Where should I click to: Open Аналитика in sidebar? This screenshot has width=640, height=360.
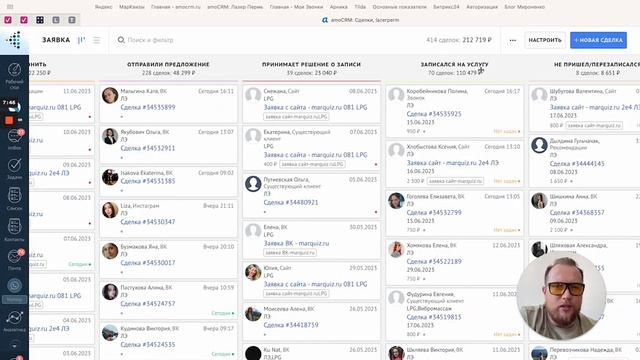pyautogui.click(x=14, y=320)
